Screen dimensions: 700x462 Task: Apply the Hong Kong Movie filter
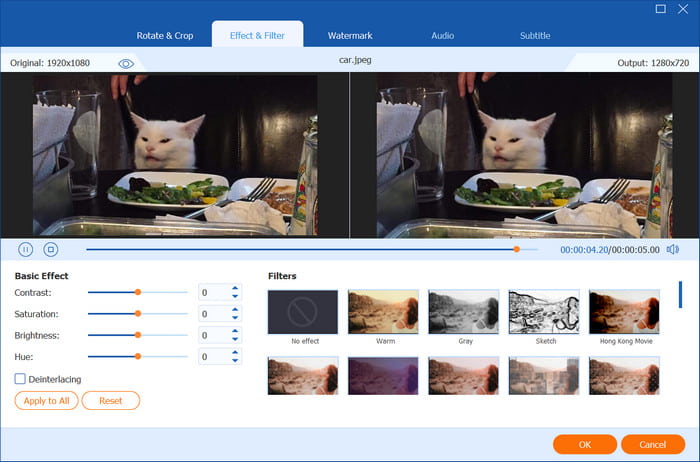[624, 312]
